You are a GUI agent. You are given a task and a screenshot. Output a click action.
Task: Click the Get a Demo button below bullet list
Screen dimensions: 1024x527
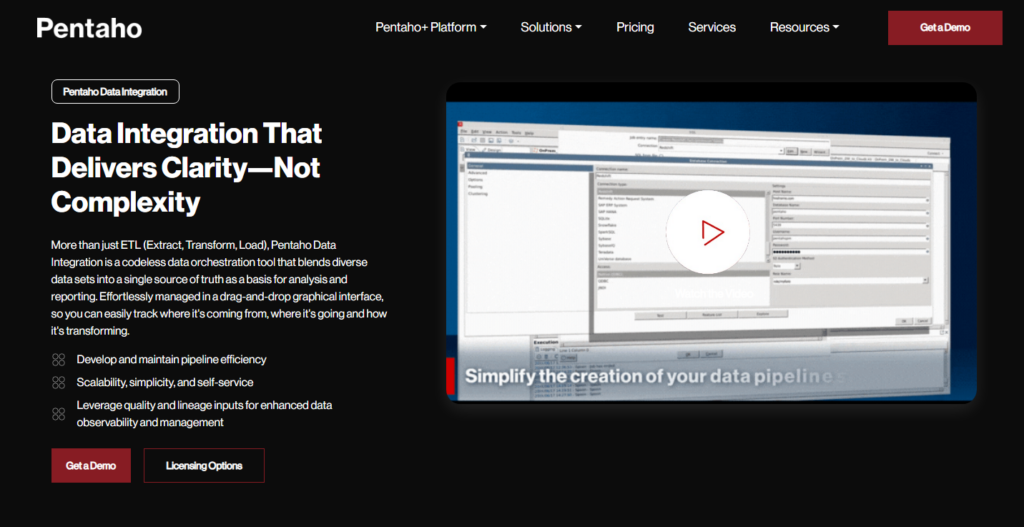point(91,466)
